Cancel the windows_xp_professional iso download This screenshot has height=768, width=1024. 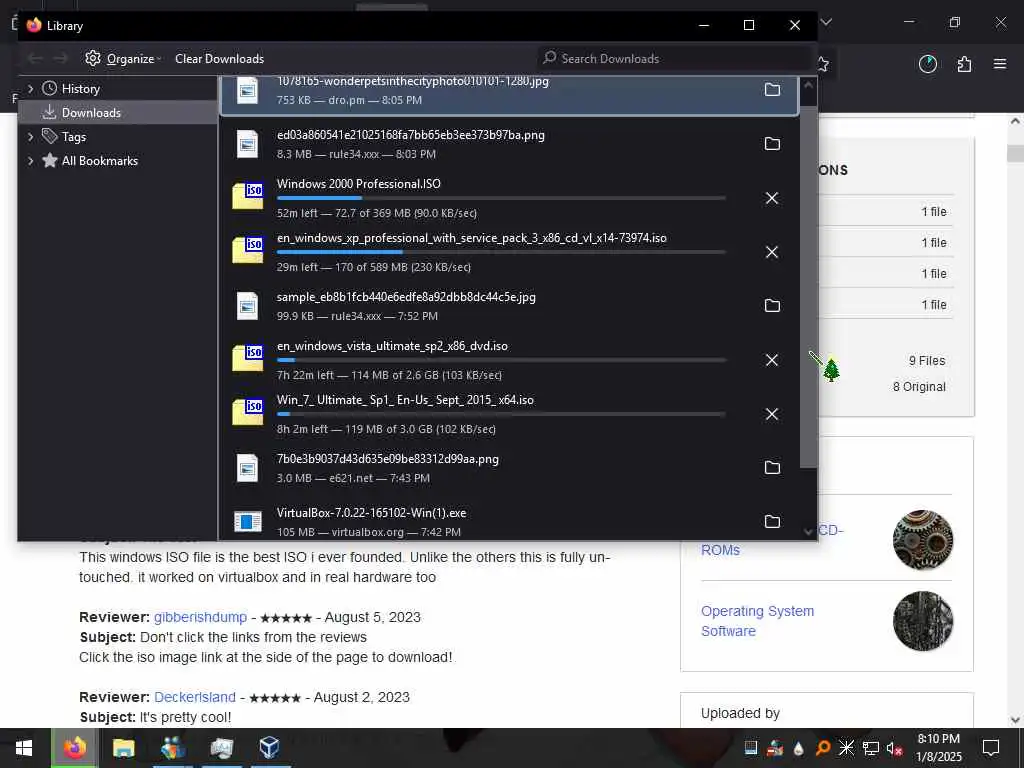[772, 252]
